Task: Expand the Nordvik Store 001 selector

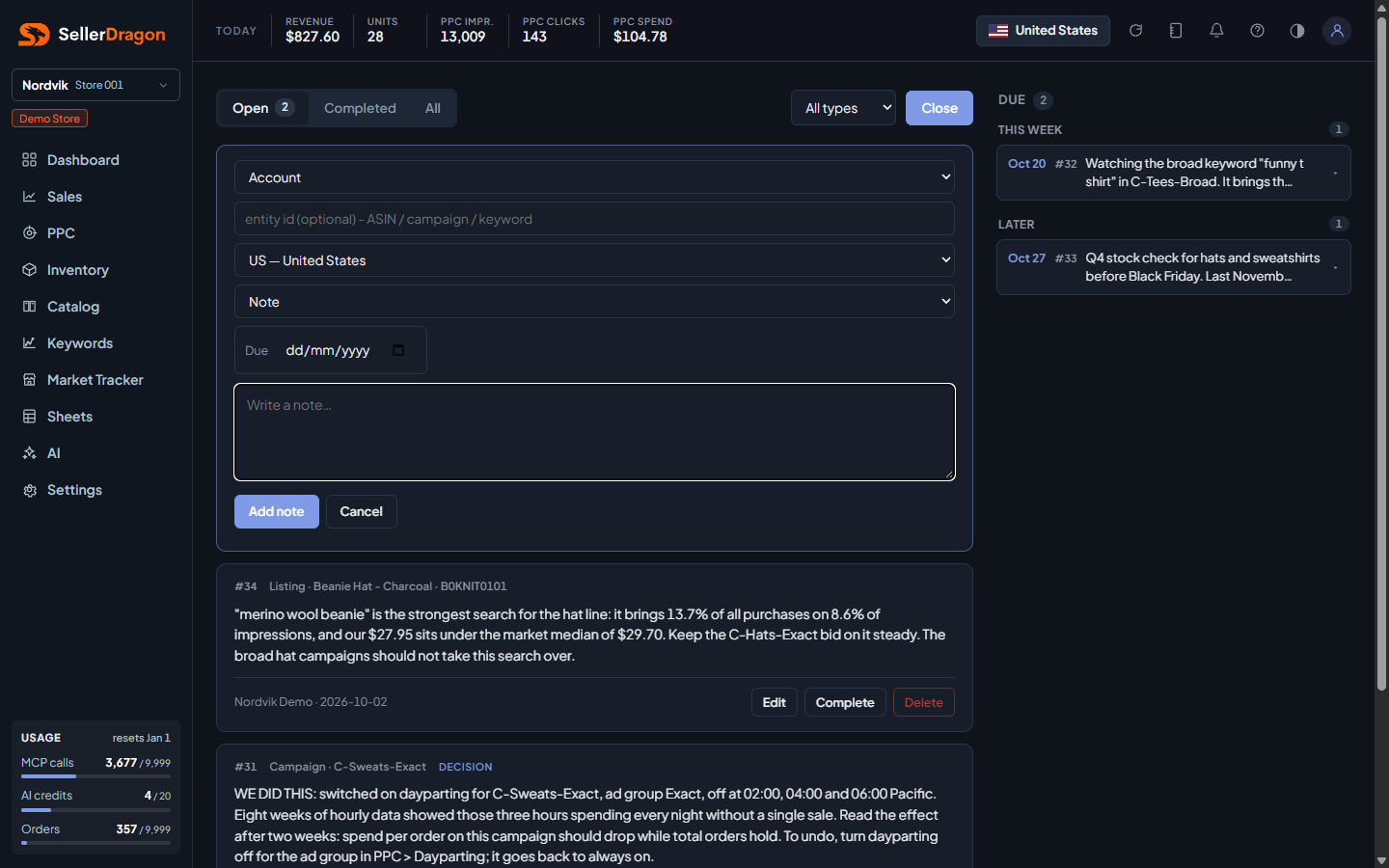Action: point(95,85)
